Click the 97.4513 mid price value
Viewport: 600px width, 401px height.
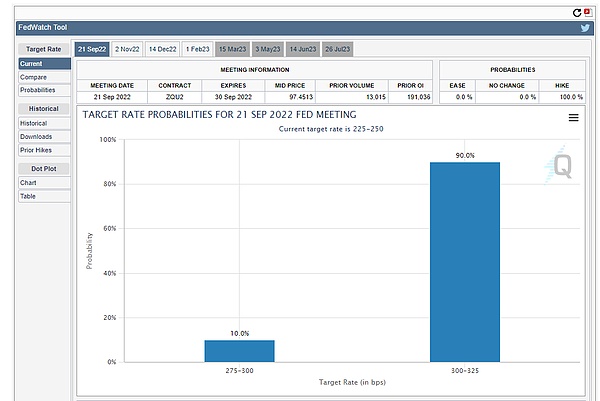point(301,97)
